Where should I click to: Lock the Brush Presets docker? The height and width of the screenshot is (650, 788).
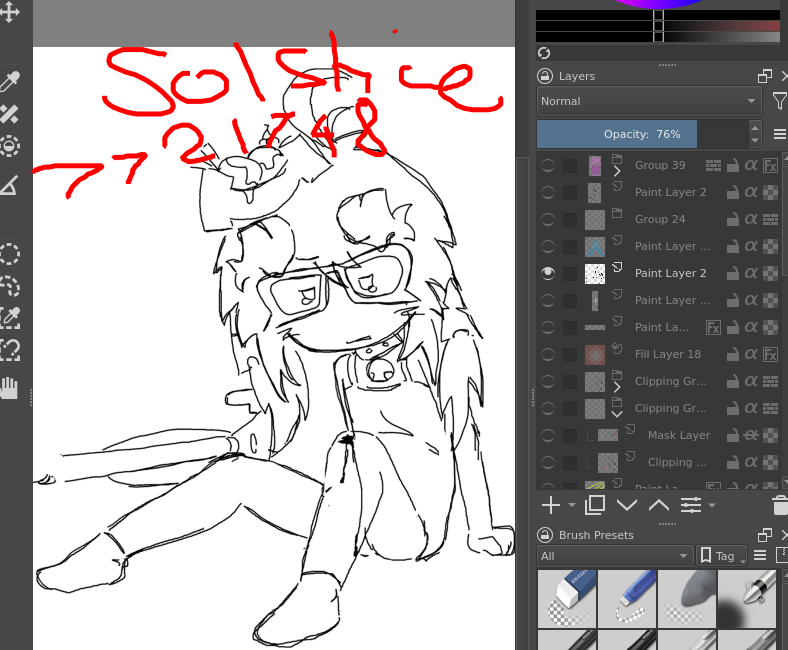pyautogui.click(x=545, y=535)
